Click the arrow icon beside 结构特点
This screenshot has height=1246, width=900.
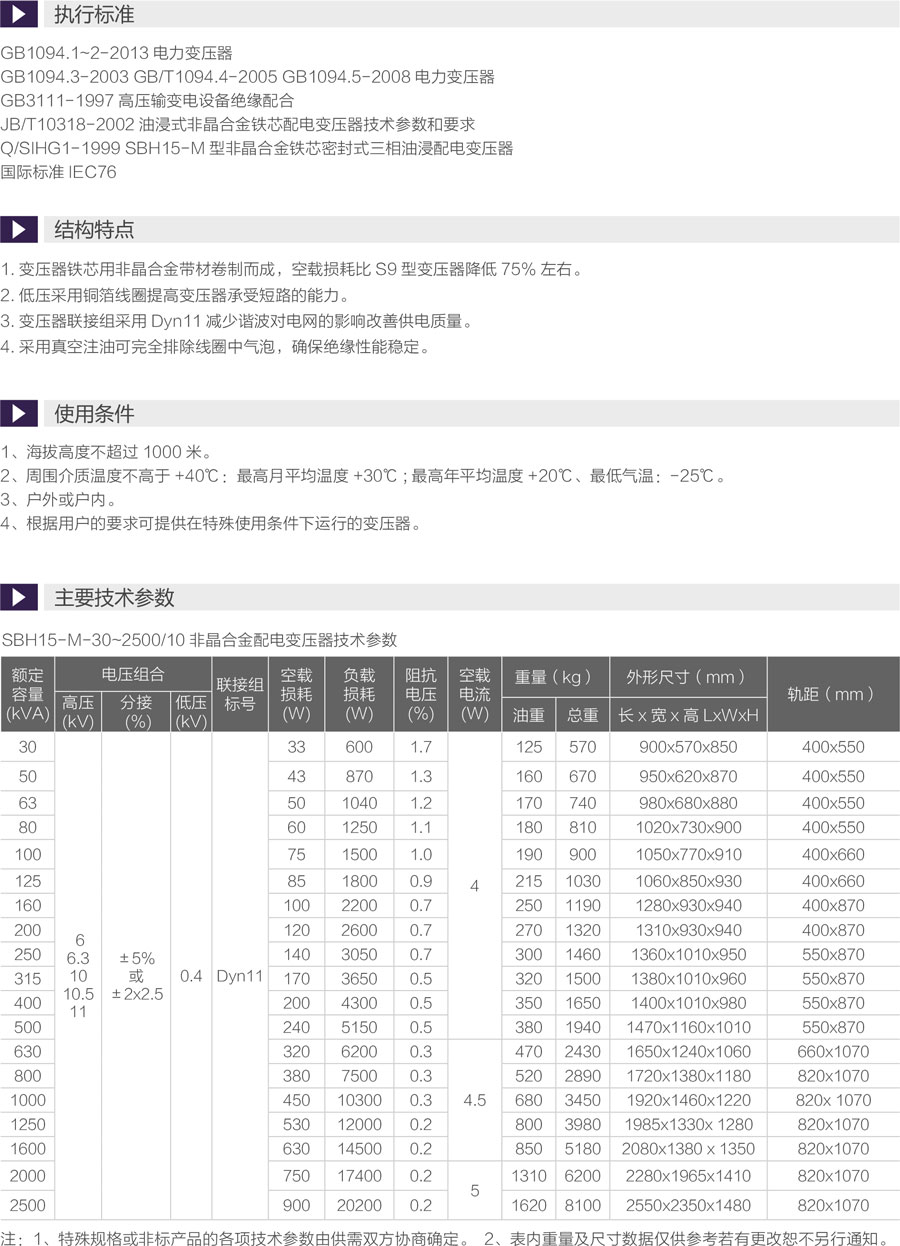19,229
